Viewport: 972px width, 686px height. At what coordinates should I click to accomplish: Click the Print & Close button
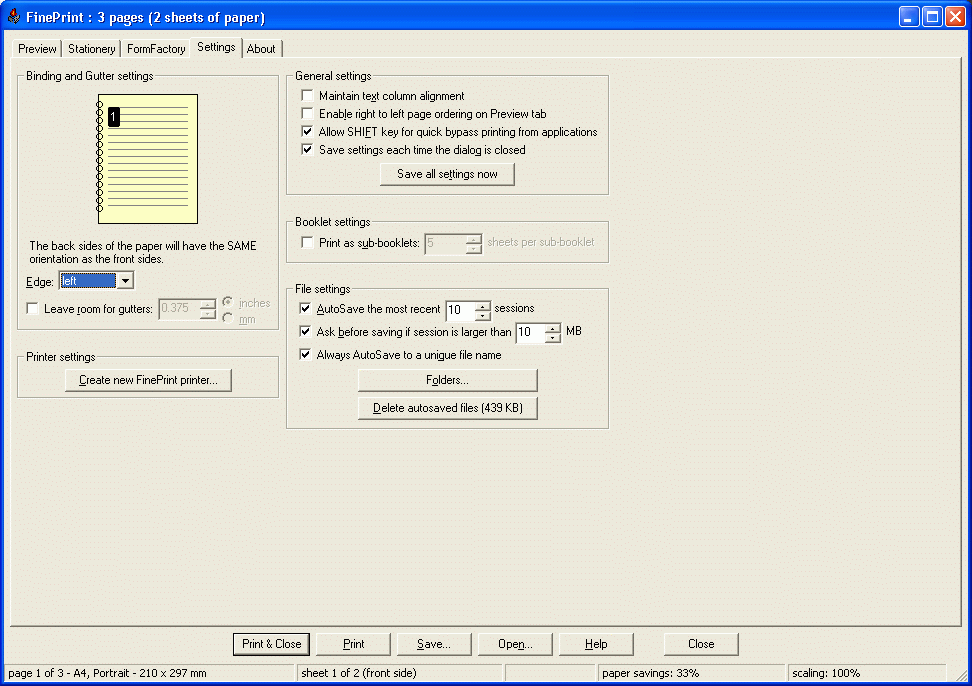click(x=271, y=644)
